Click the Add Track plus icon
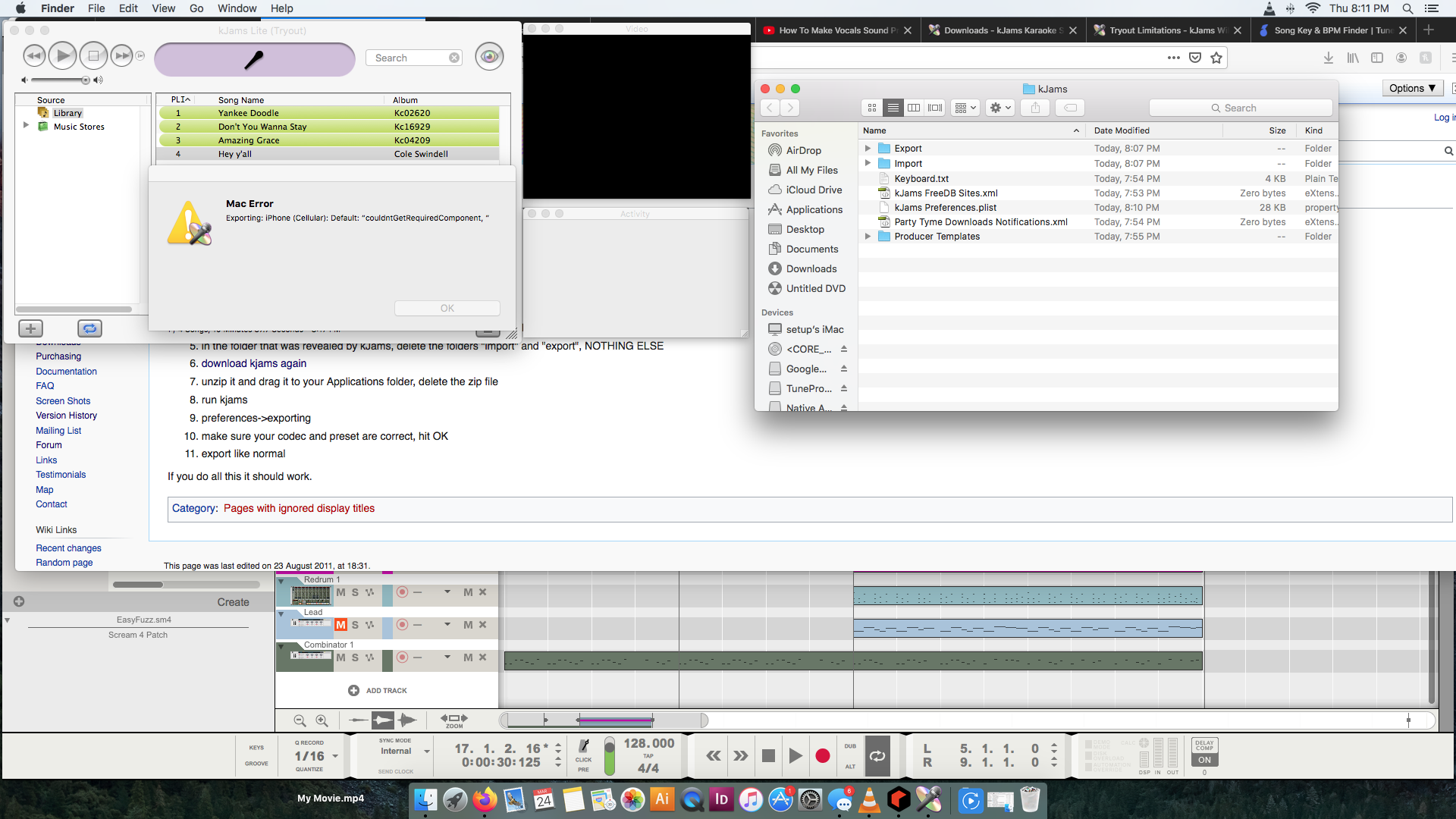Viewport: 1456px width, 819px height. coord(353,690)
